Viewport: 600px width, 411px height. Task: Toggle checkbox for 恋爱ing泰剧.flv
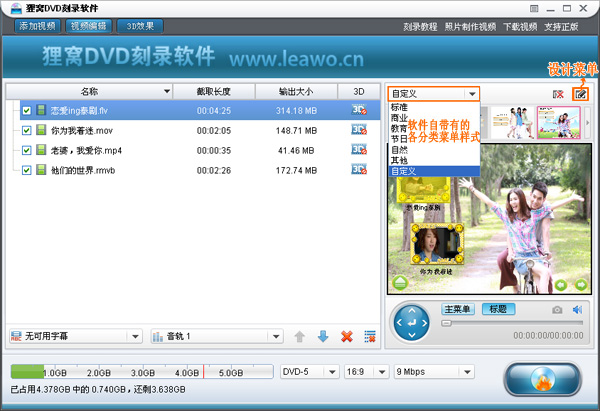point(26,111)
